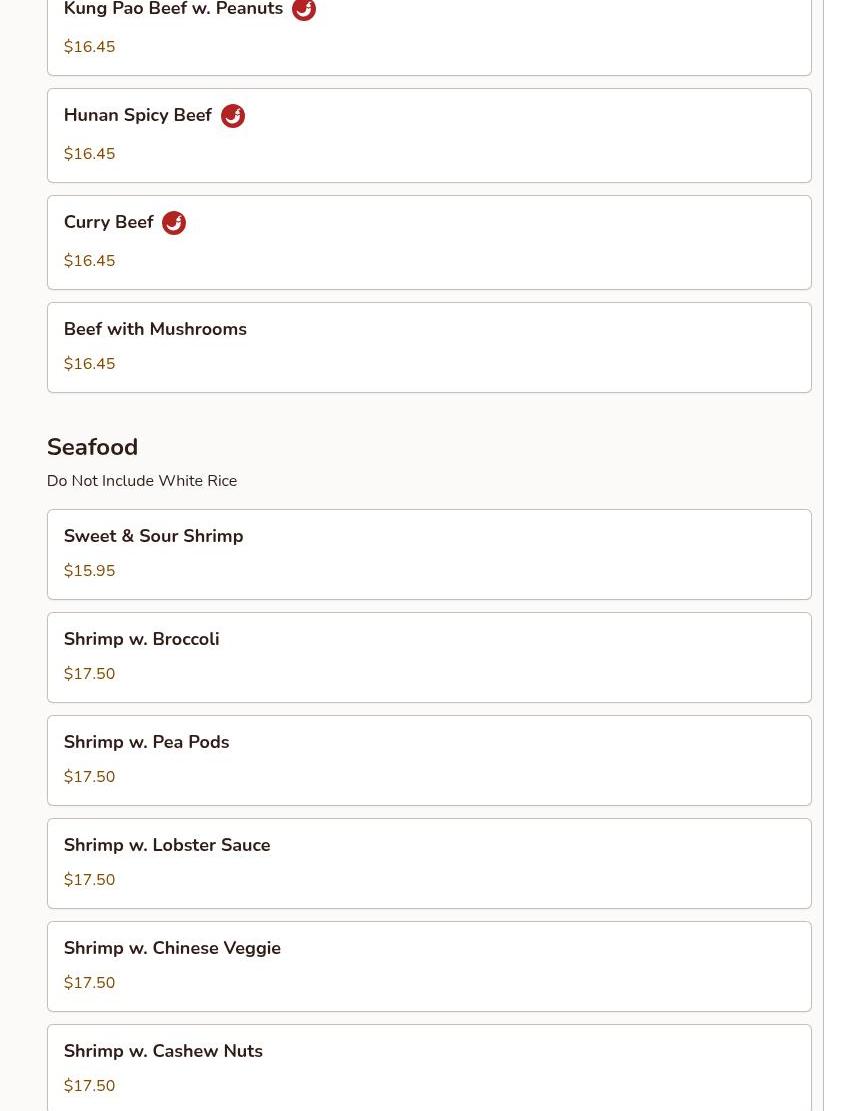The image size is (844, 1111).
Task: Choose Shrimp w. Cashew Nuts item
Action: (x=429, y=1068)
